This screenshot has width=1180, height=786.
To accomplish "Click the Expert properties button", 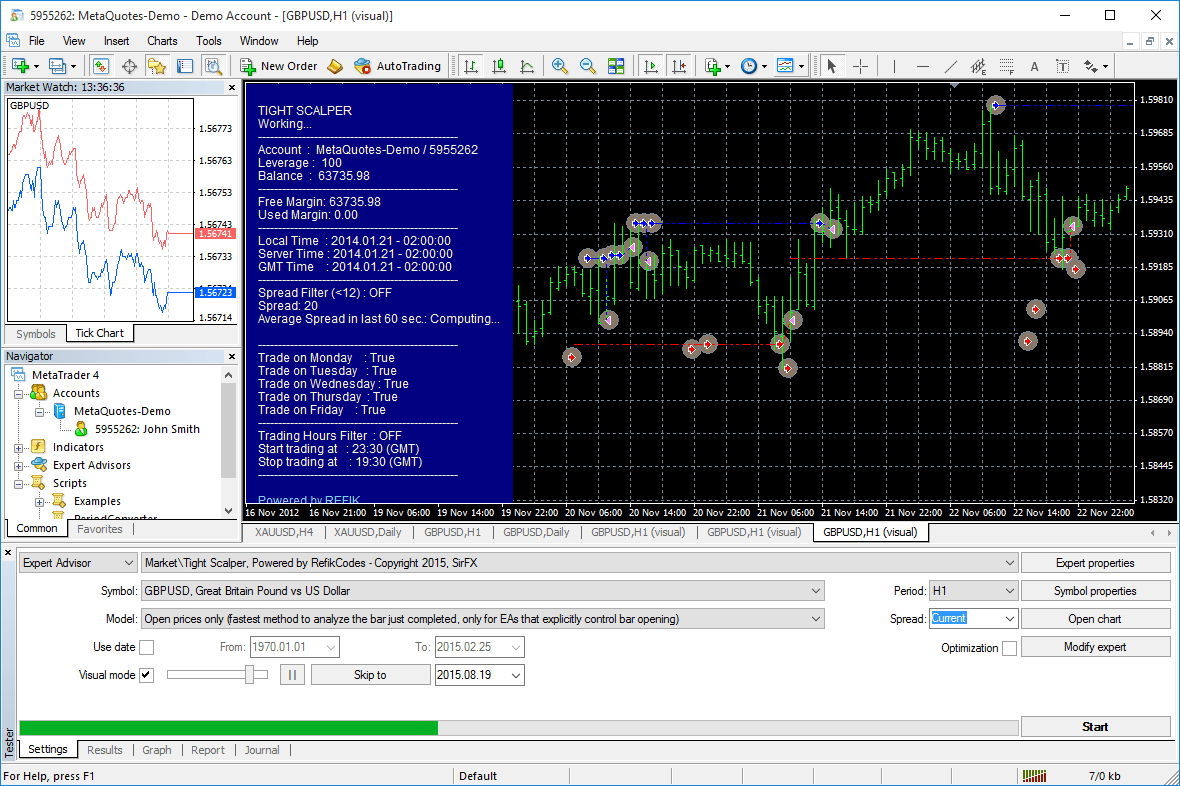I will click(x=1095, y=562).
